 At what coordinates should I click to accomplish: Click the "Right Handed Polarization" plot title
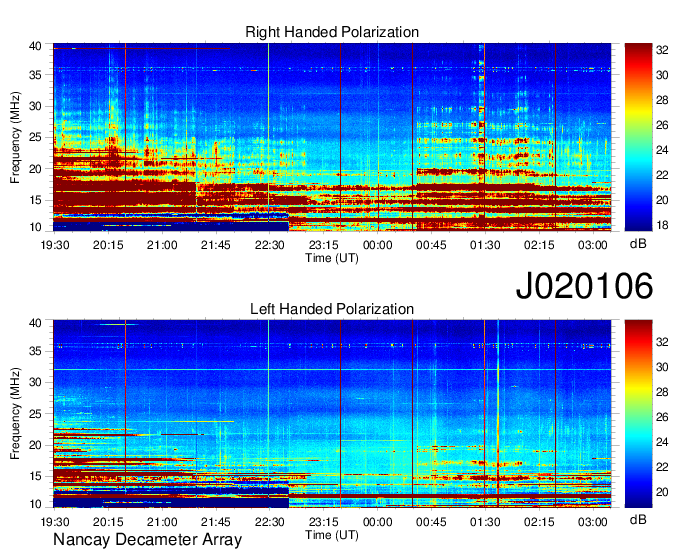(x=332, y=32)
